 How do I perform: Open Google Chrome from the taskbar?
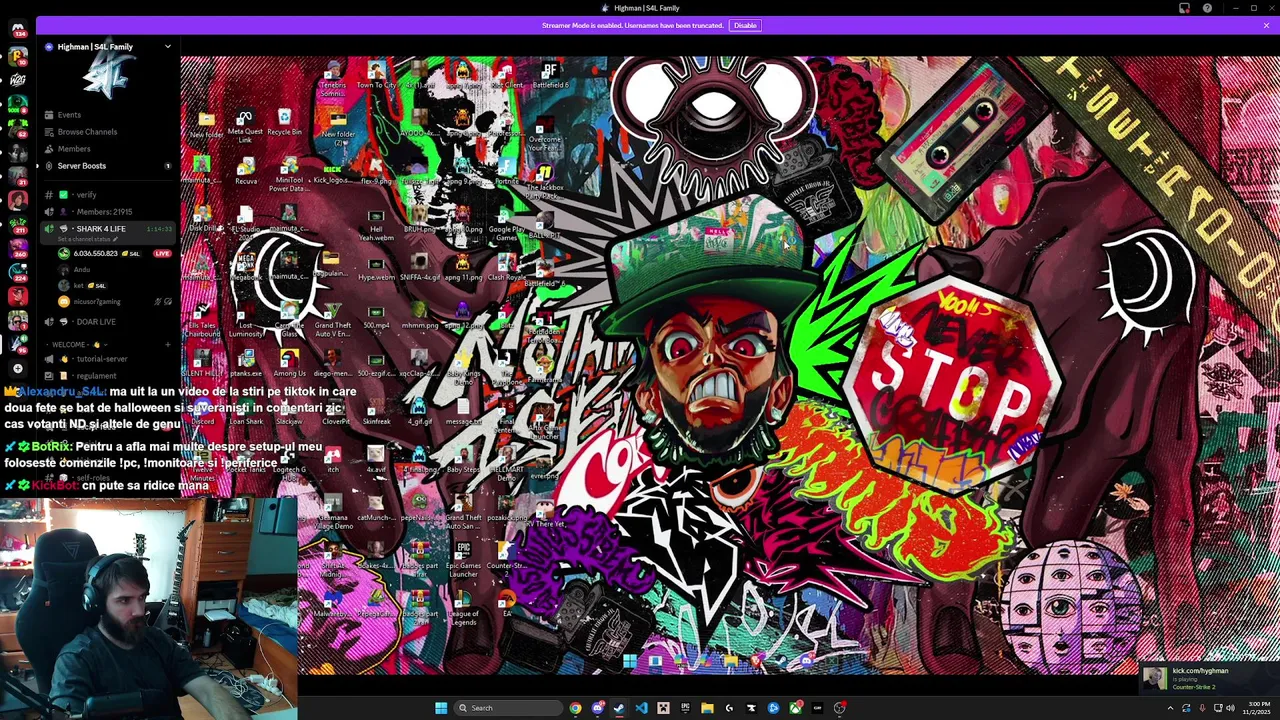pos(575,708)
